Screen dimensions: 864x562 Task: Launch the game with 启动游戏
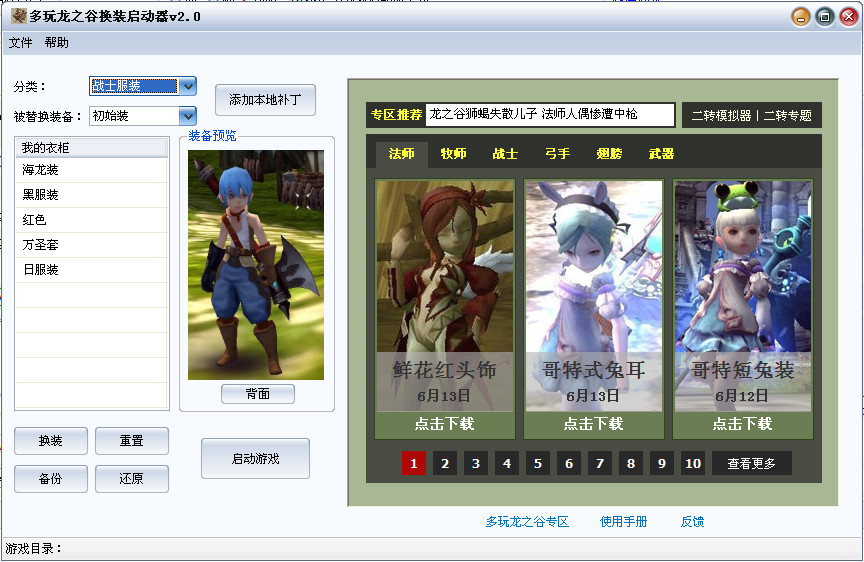pyautogui.click(x=255, y=459)
